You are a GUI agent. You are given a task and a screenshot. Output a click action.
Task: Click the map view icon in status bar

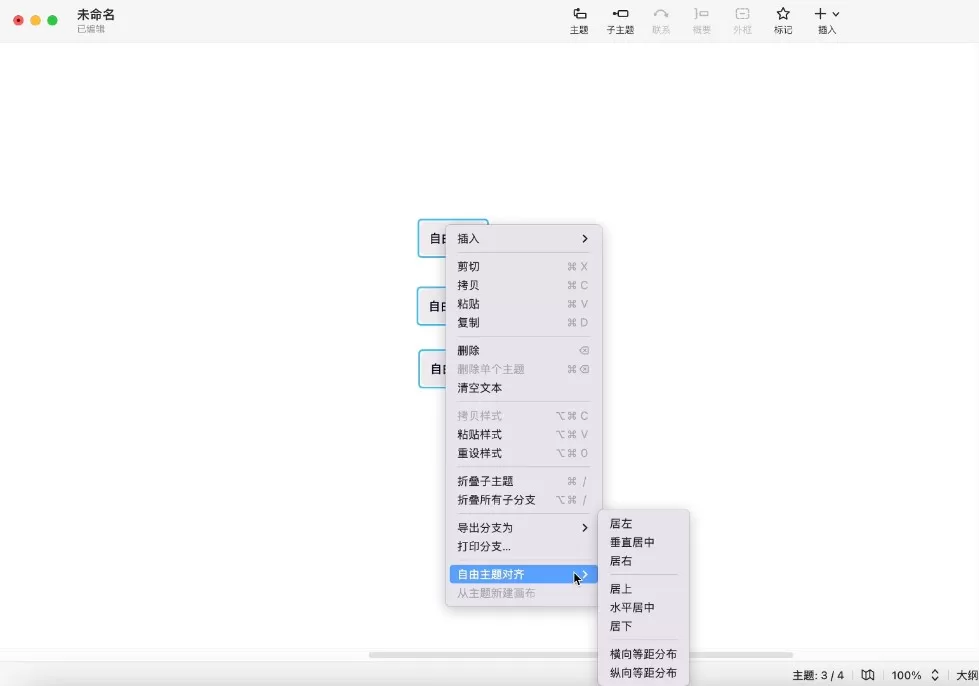868,675
